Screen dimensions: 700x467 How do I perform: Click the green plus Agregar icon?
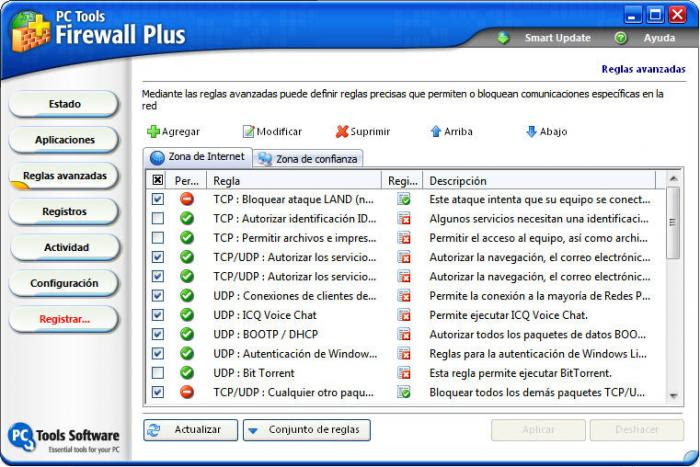pyautogui.click(x=153, y=131)
